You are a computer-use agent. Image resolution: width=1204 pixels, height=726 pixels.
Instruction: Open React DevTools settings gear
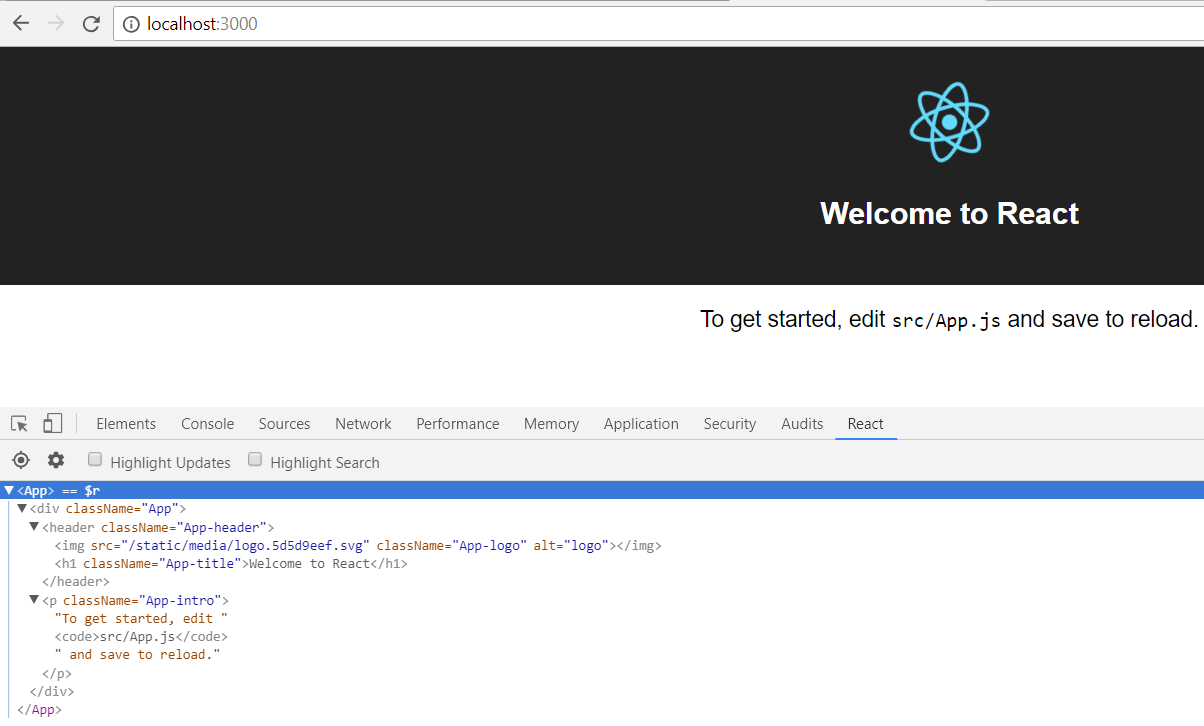56,460
